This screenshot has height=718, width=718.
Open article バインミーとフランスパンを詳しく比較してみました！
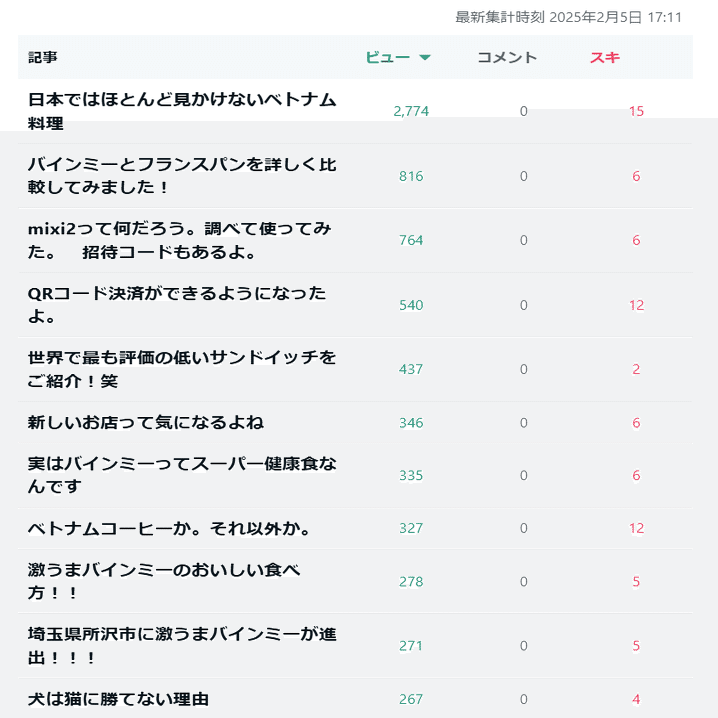point(182,176)
